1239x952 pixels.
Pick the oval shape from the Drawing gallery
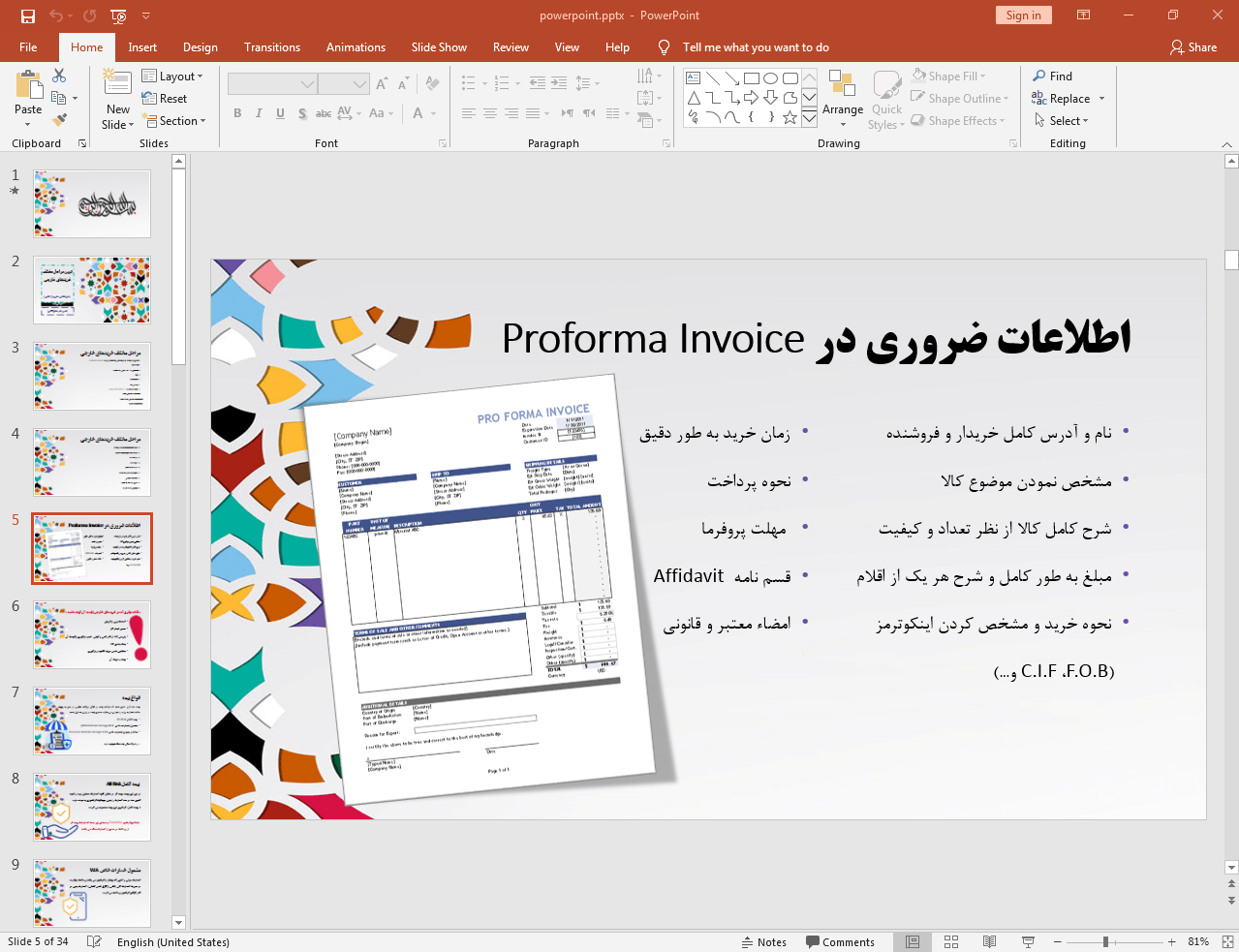click(x=770, y=77)
